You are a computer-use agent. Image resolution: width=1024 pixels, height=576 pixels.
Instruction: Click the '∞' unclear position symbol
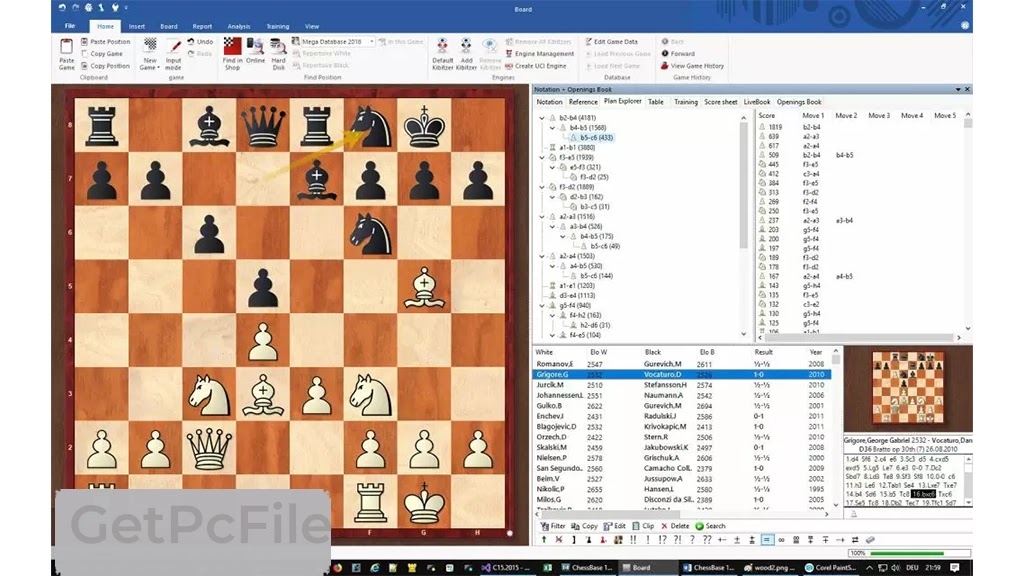tap(781, 540)
